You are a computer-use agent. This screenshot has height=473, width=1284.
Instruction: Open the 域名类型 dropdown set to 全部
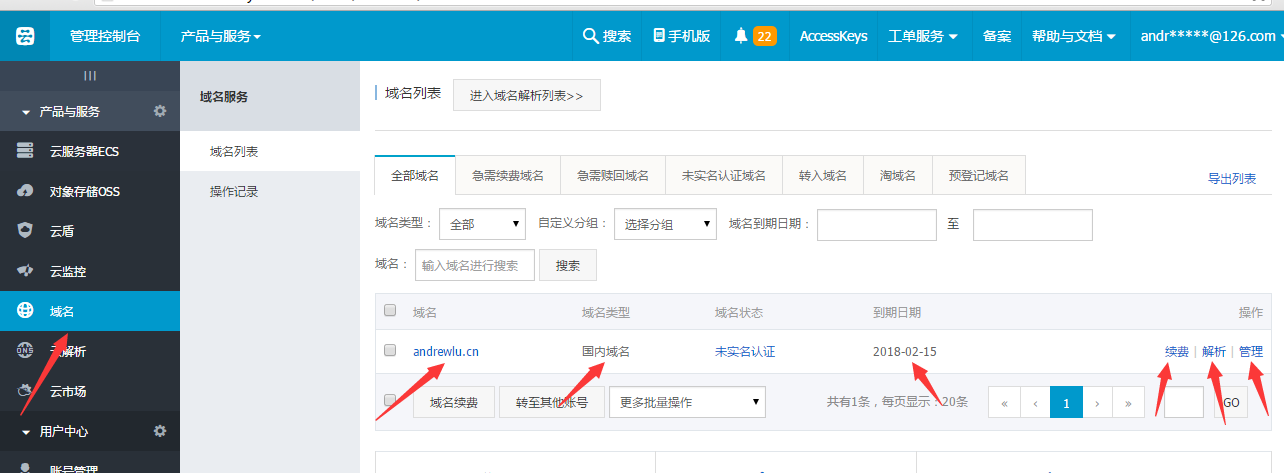(x=483, y=225)
